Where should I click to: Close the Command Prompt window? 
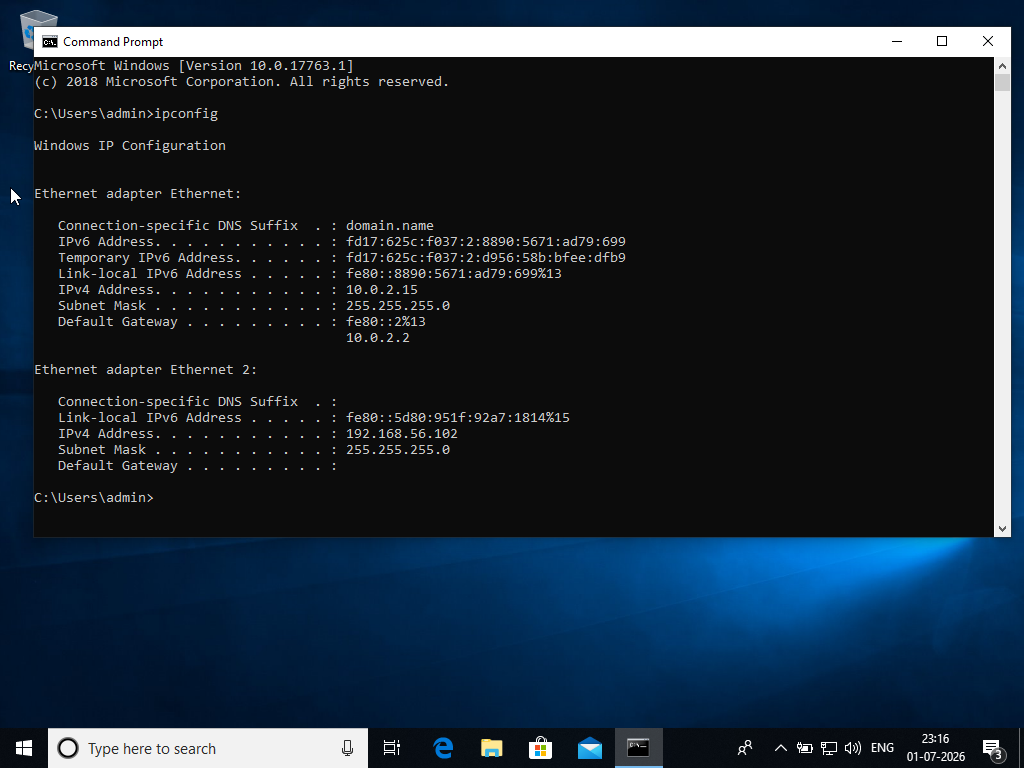coord(987,42)
